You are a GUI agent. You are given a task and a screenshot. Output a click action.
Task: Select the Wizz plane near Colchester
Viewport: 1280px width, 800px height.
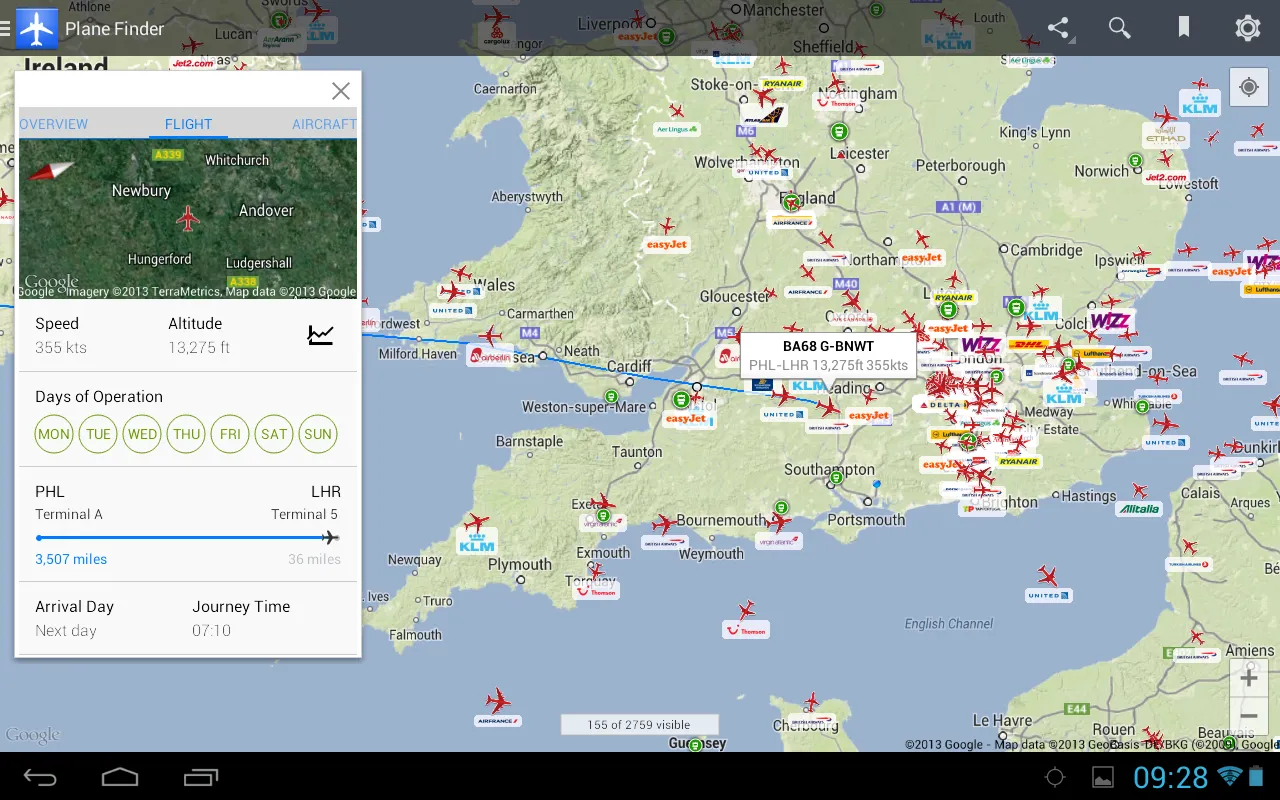pyautogui.click(x=1109, y=322)
